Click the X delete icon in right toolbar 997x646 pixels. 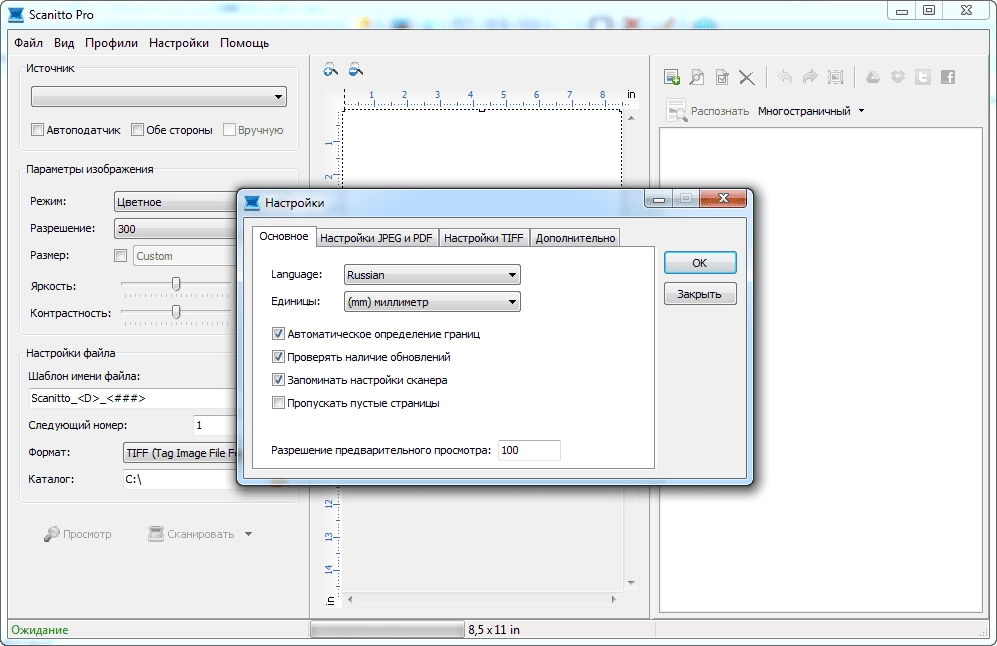(746, 78)
